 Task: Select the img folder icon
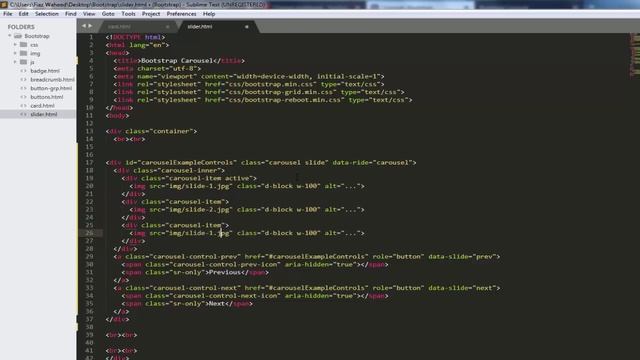(24, 53)
